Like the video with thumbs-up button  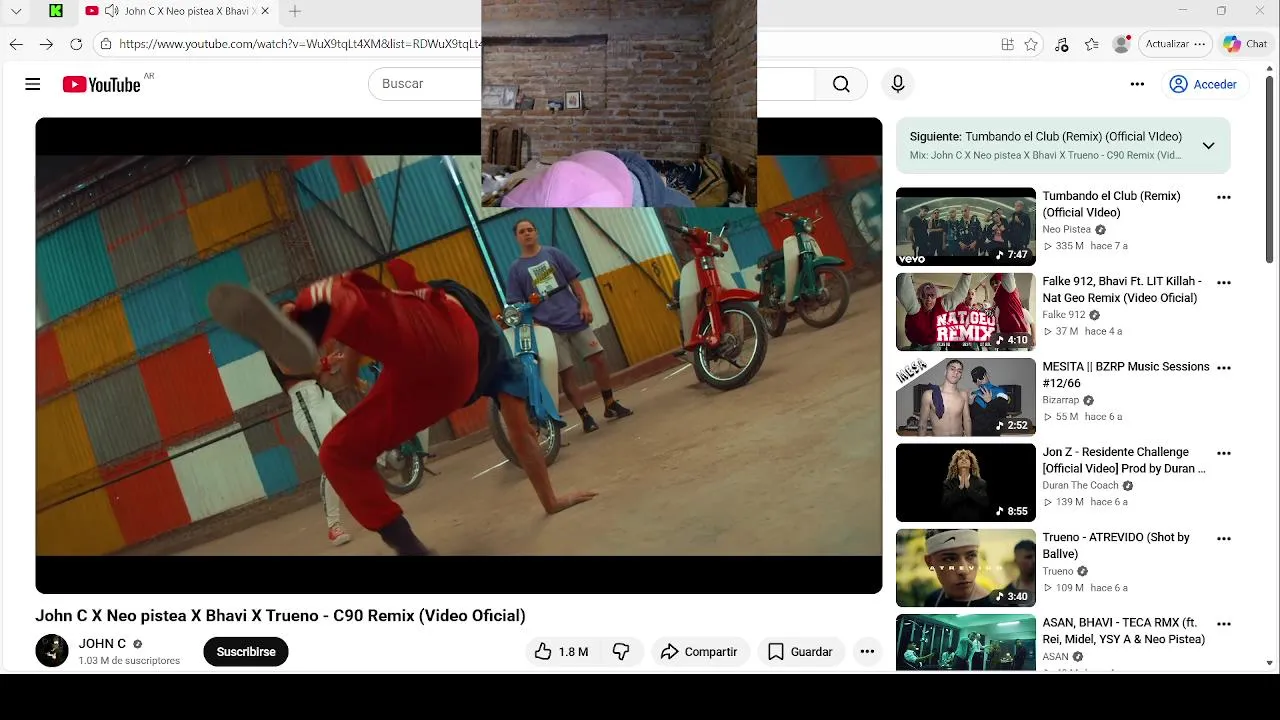(562, 652)
